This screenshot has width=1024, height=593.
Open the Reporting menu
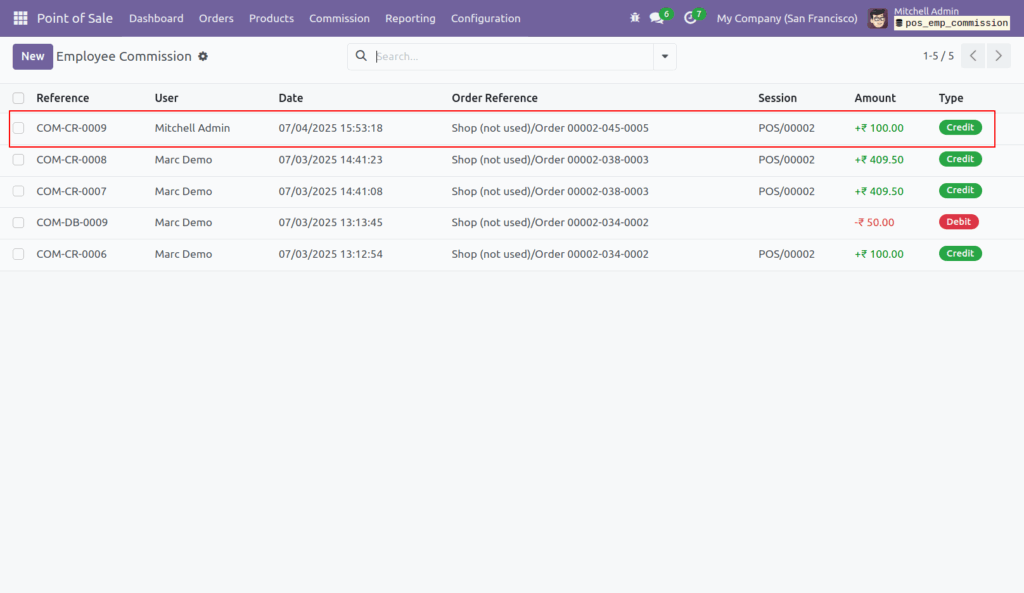tap(410, 18)
